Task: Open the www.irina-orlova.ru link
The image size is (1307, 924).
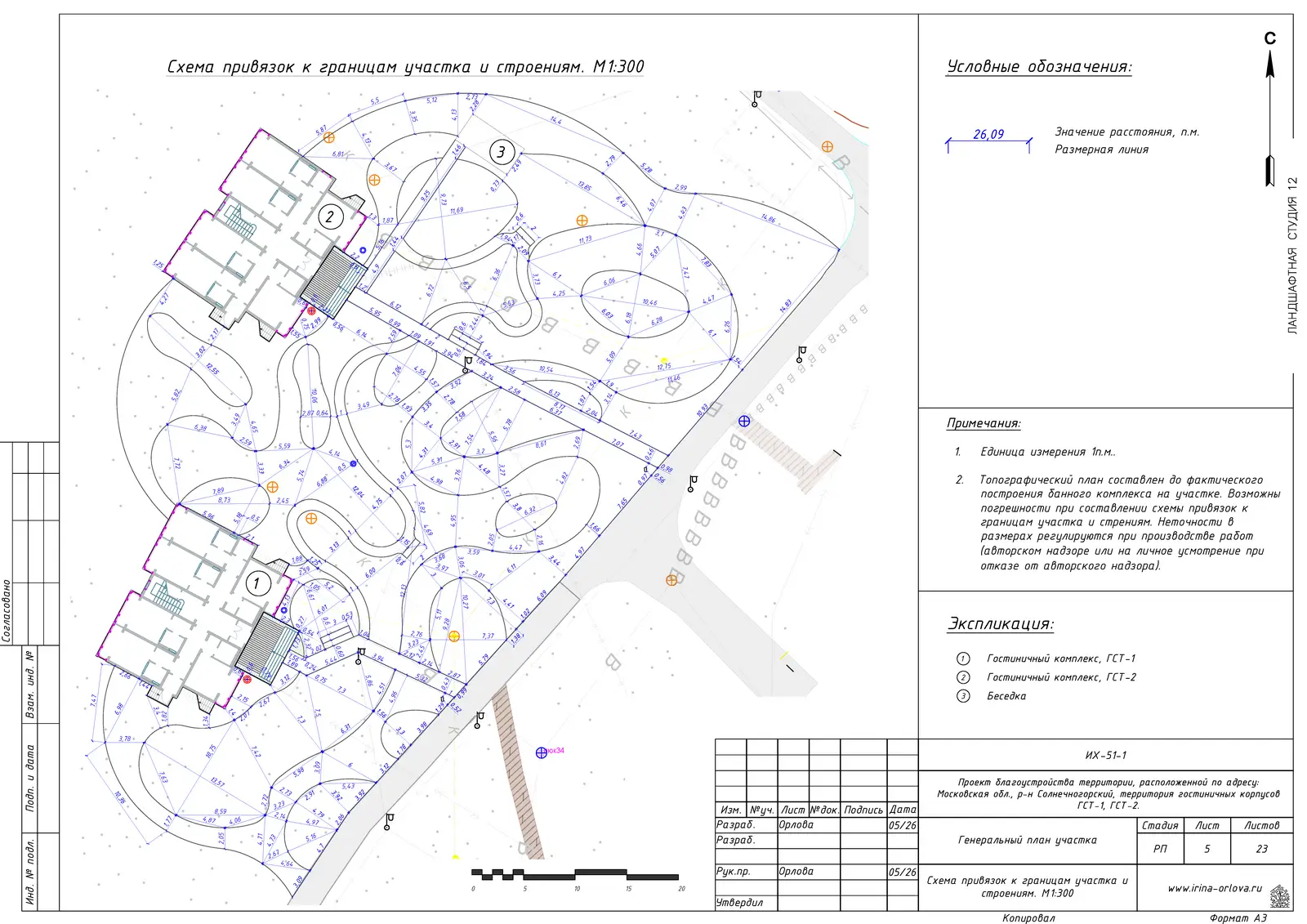Action: pos(1214,888)
